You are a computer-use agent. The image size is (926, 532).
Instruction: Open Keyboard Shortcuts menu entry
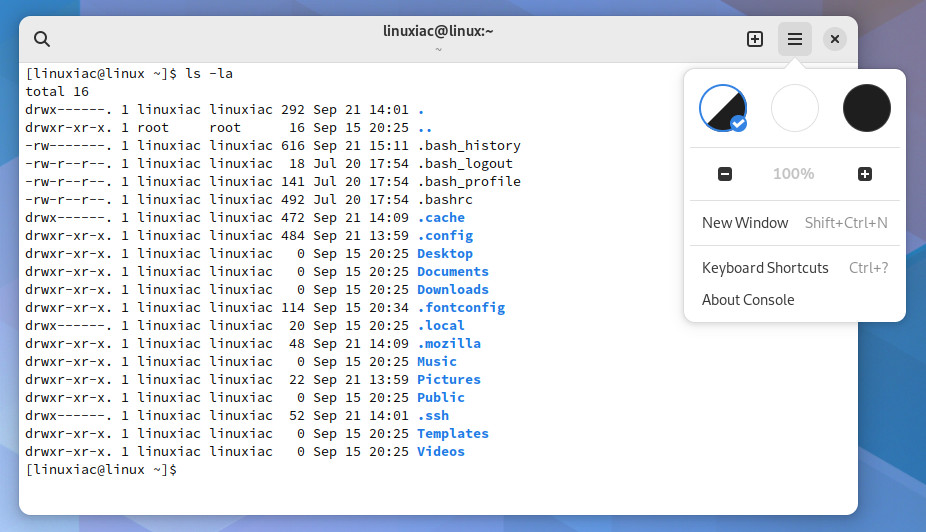point(795,267)
